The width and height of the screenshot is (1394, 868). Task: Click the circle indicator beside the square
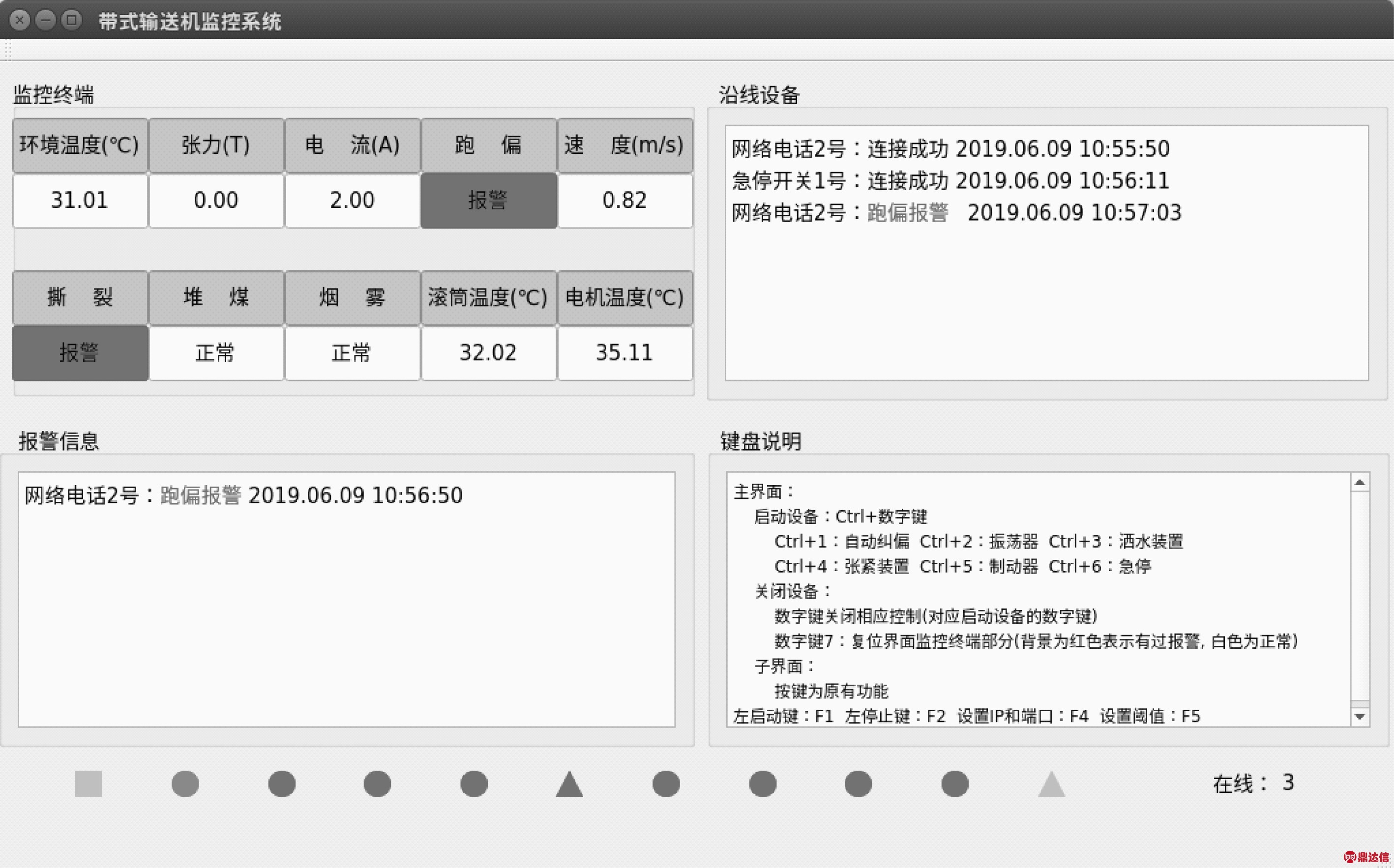click(x=185, y=783)
